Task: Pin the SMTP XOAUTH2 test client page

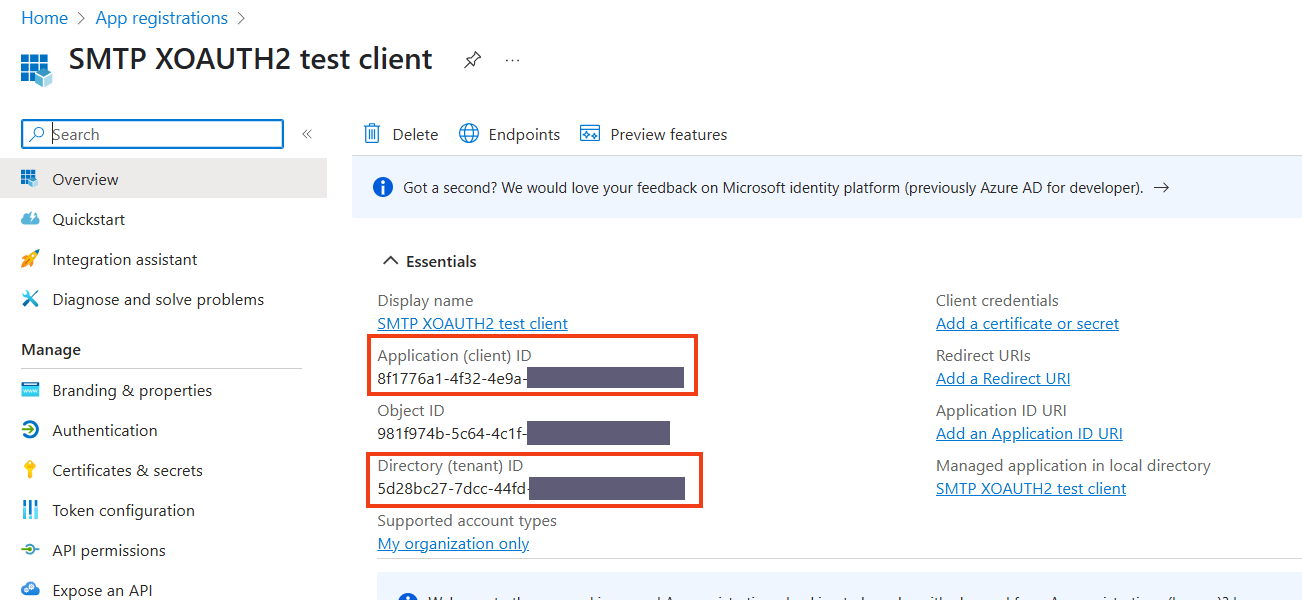Action: pos(472,60)
